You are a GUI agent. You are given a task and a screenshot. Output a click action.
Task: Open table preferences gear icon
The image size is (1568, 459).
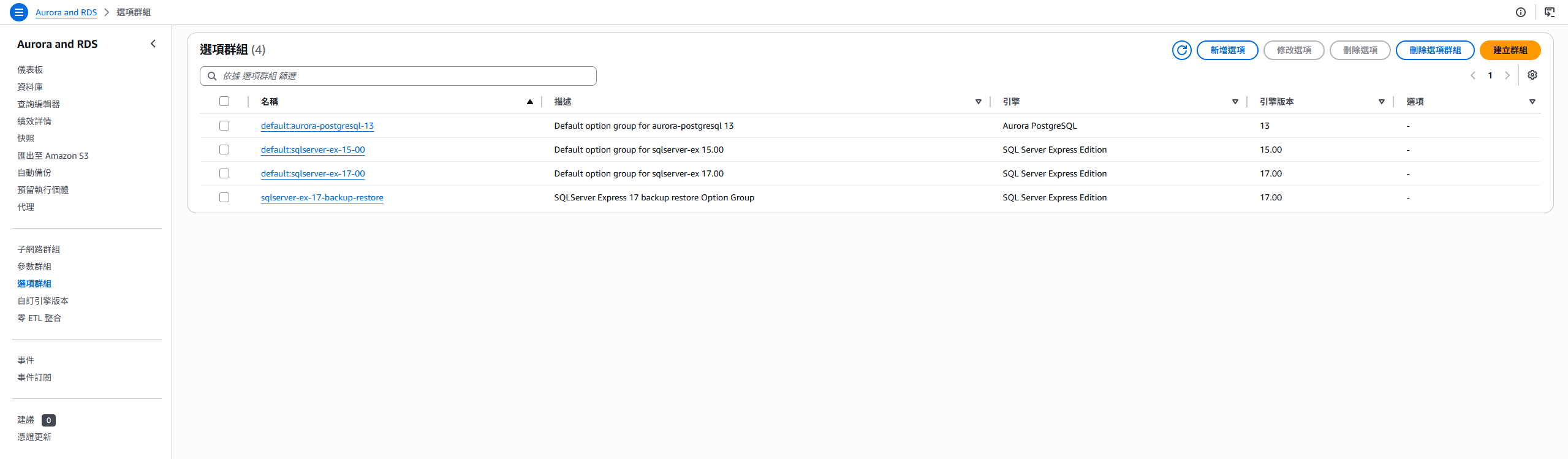pos(1532,75)
